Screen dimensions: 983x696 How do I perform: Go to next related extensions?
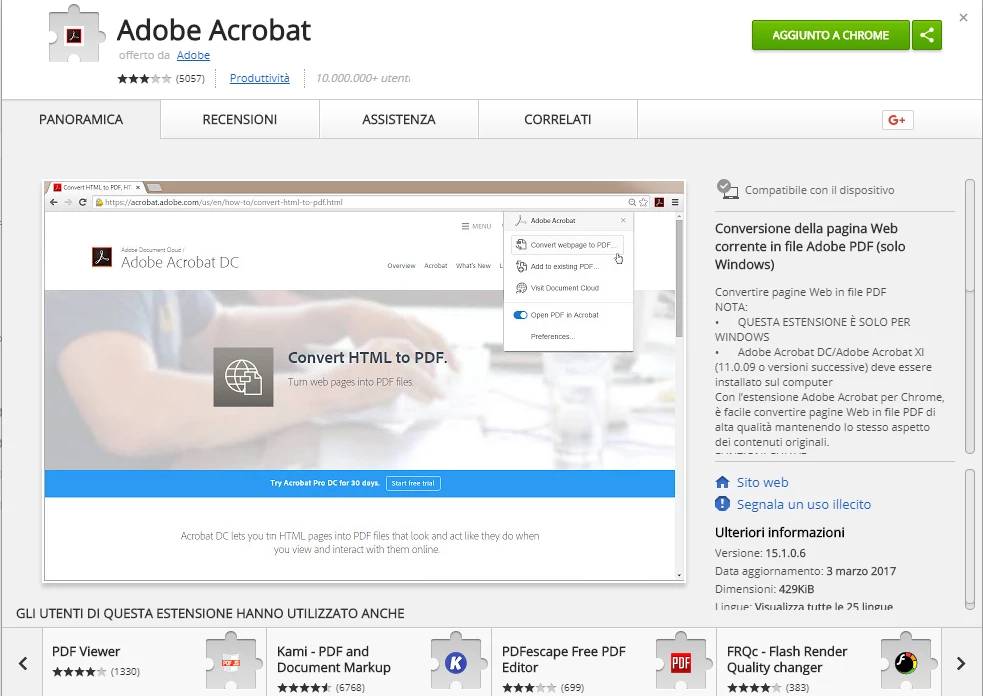(960, 663)
